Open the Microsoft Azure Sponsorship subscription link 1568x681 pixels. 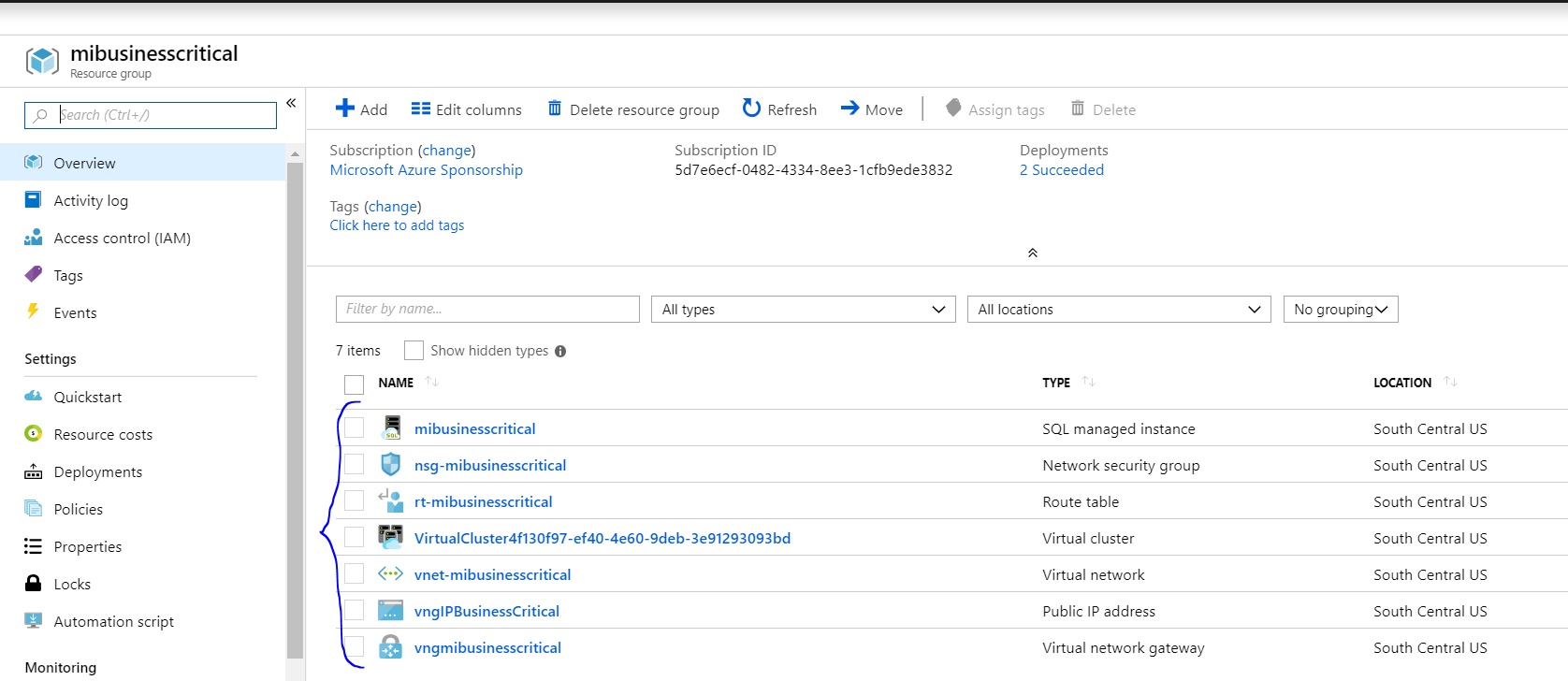[x=426, y=170]
